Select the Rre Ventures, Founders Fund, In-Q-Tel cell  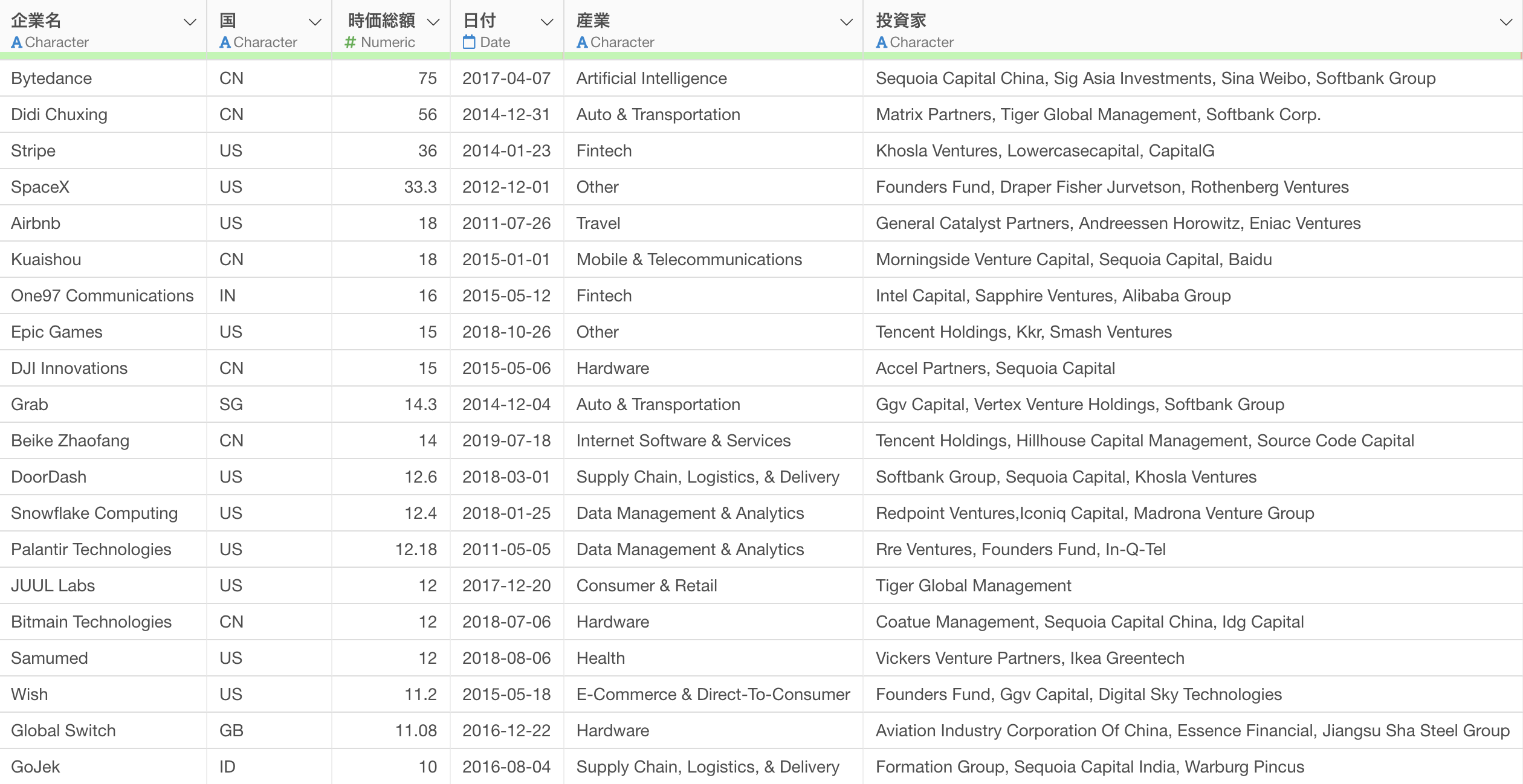coord(1193,550)
